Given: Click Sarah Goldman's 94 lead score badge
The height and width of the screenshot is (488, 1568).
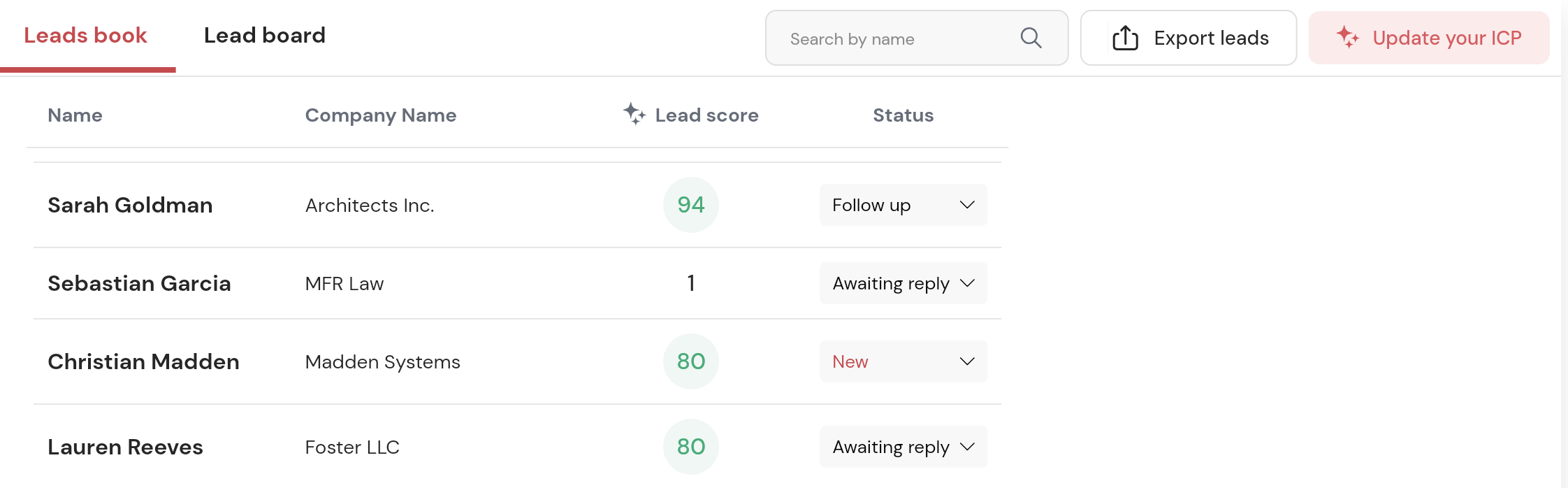Looking at the screenshot, I should (x=690, y=205).
